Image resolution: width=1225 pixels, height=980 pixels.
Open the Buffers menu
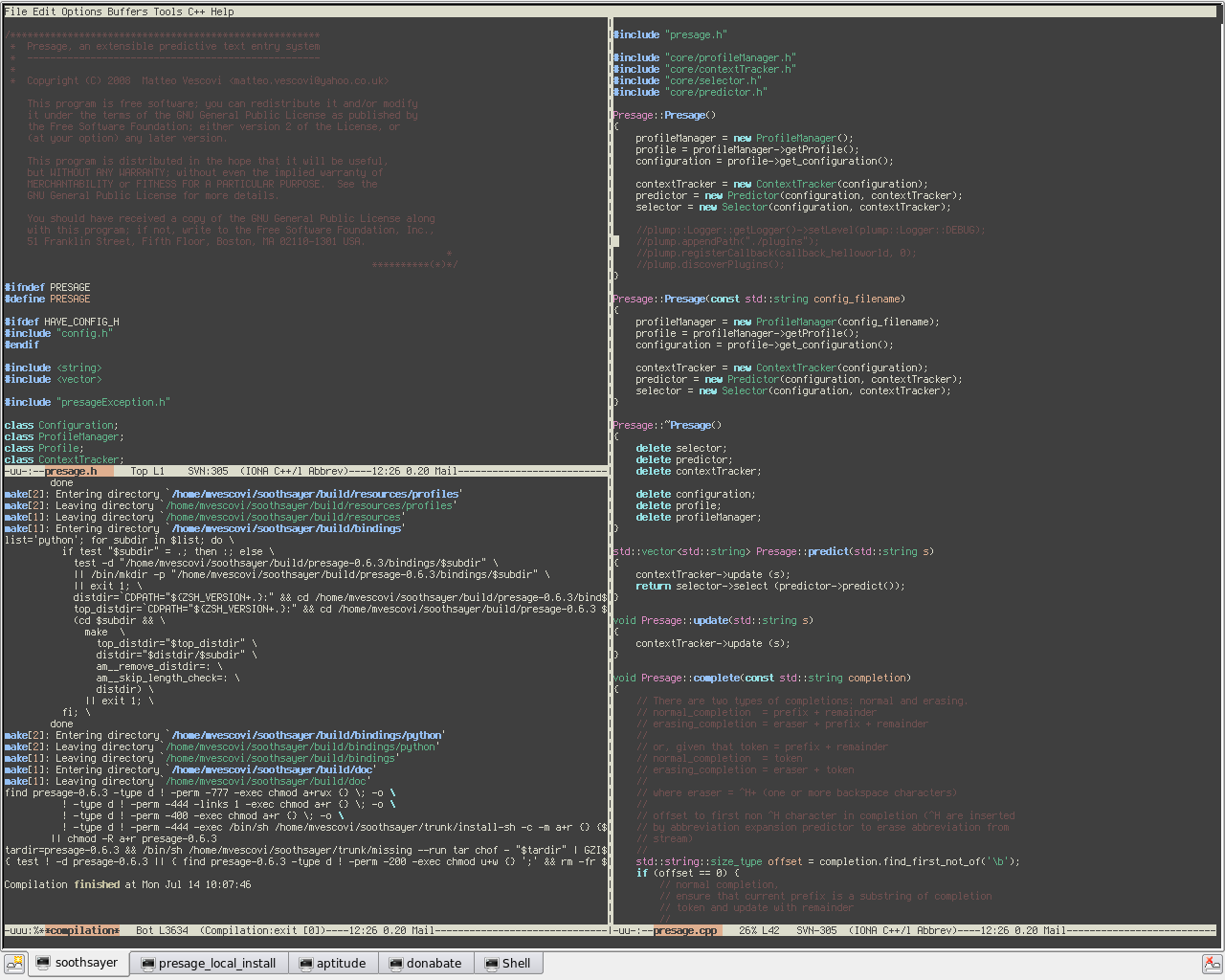pos(127,11)
